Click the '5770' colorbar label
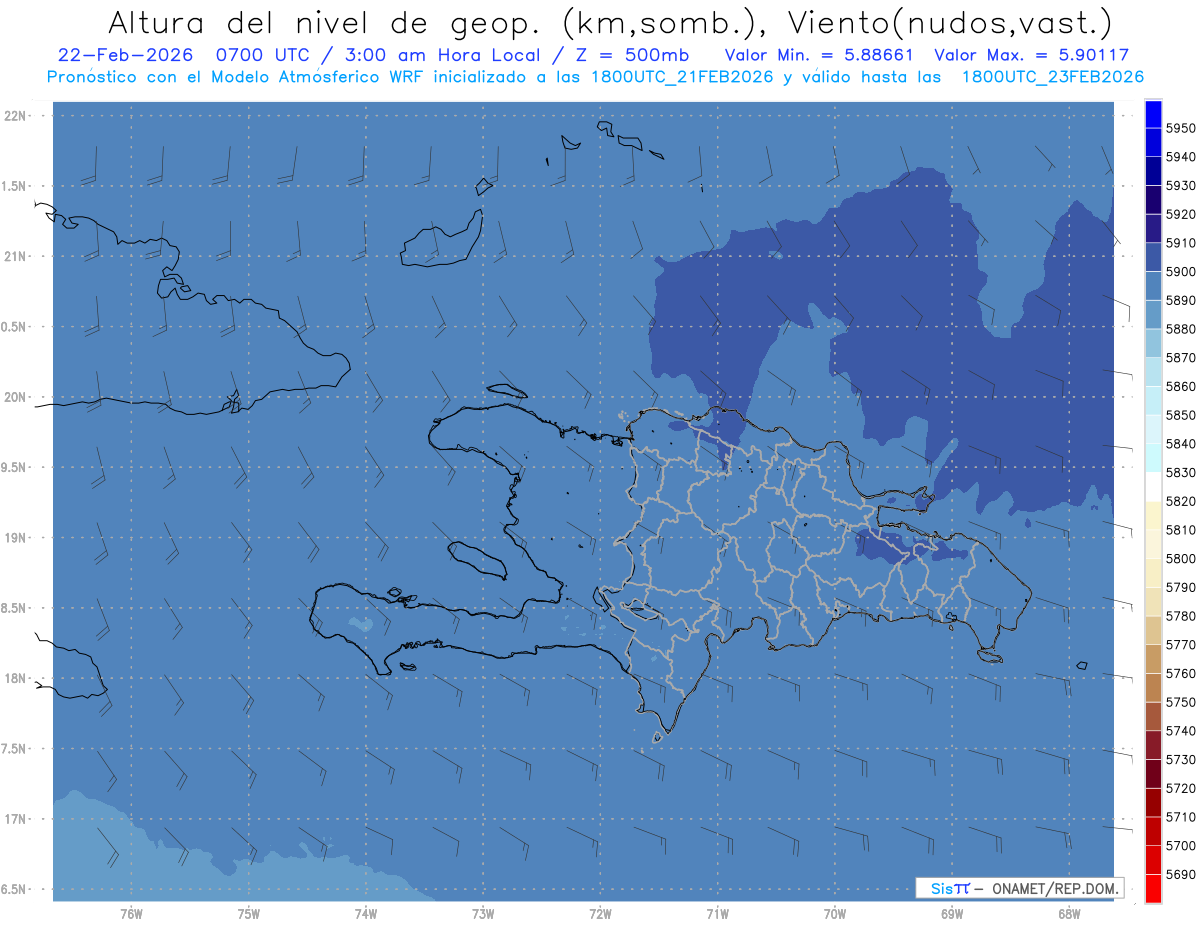 (1180, 645)
